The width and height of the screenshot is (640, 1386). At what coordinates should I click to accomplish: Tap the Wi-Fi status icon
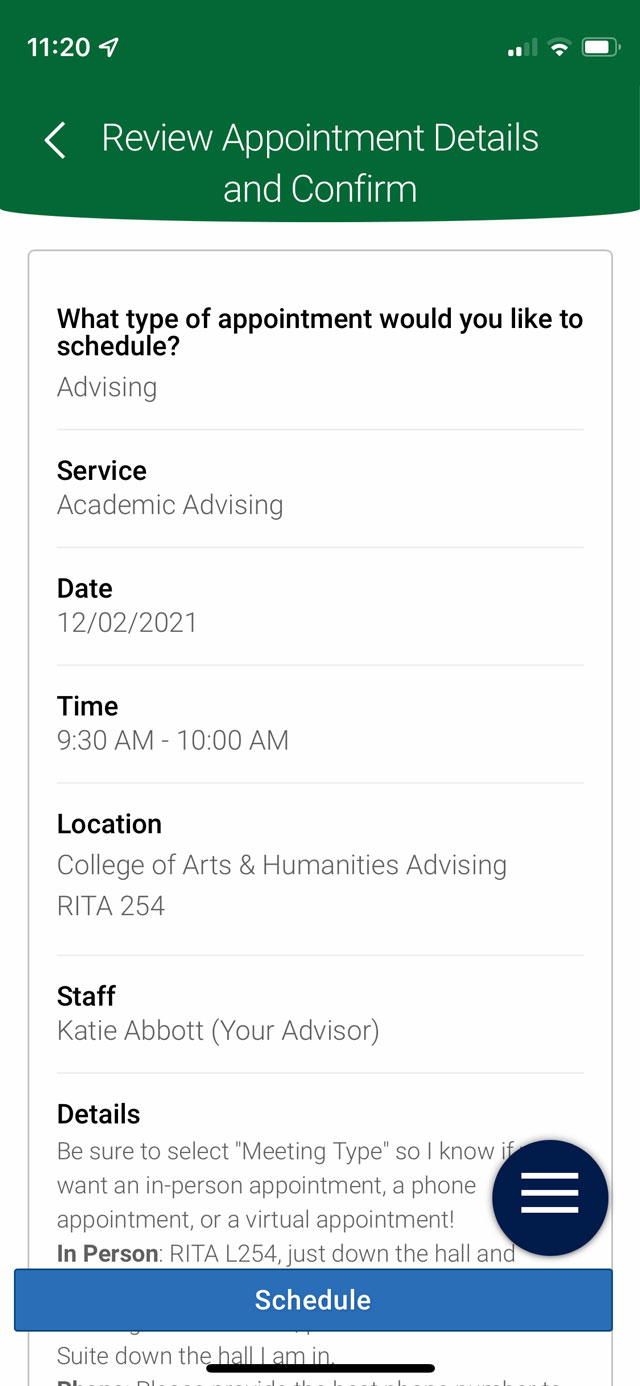coord(561,47)
